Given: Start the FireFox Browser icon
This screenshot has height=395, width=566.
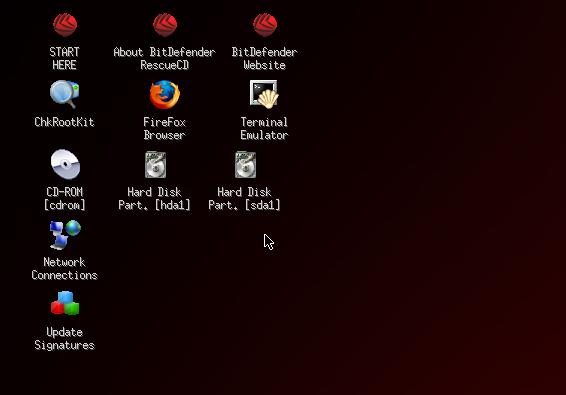Looking at the screenshot, I should point(165,95).
